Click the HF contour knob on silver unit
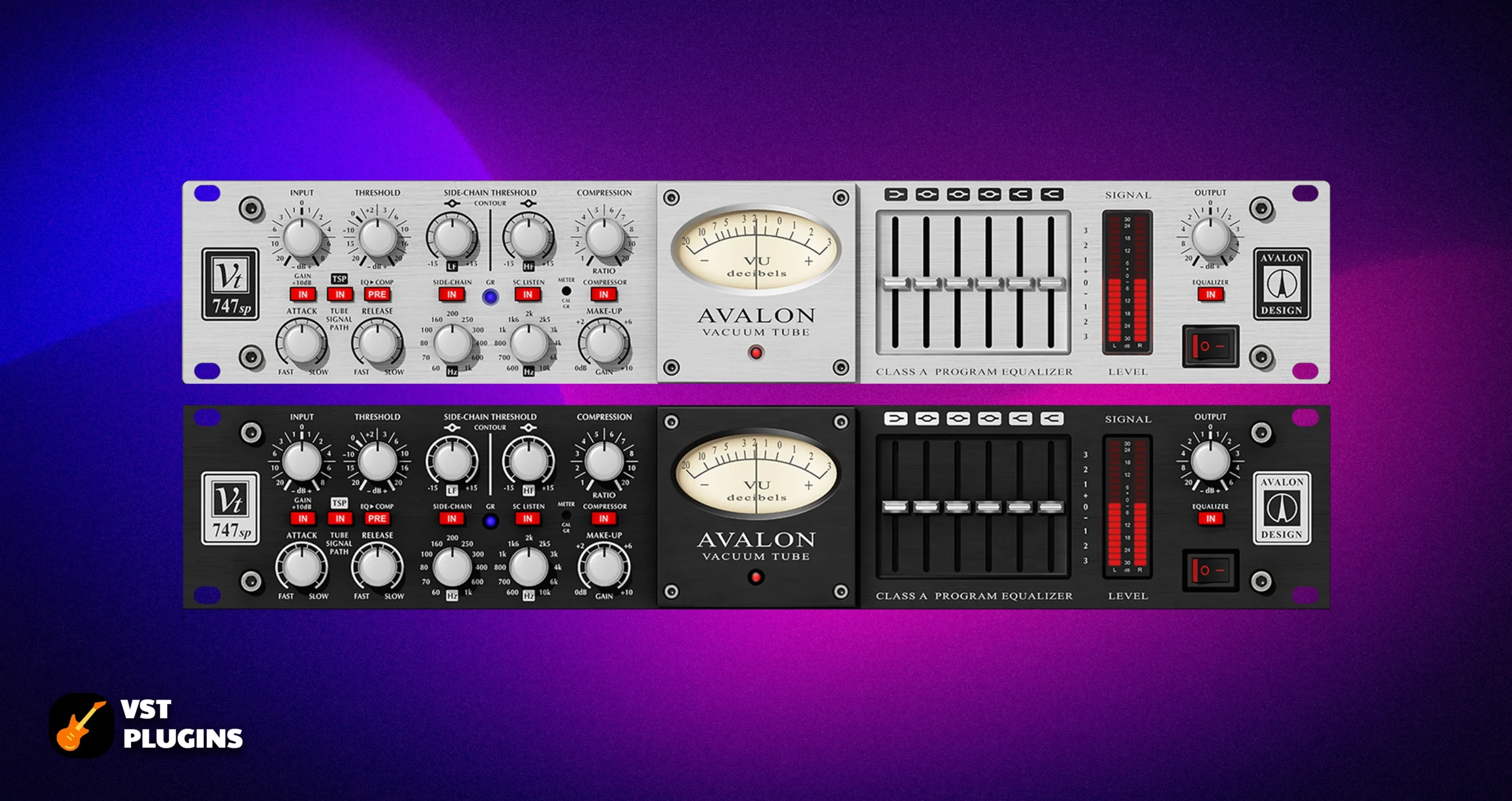Image resolution: width=1512 pixels, height=801 pixels. (527, 237)
